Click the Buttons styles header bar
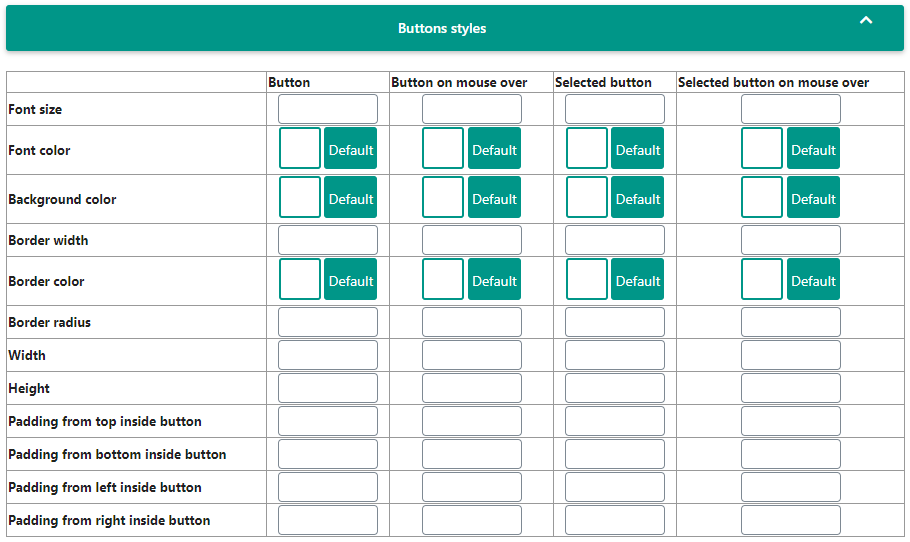 tap(442, 29)
